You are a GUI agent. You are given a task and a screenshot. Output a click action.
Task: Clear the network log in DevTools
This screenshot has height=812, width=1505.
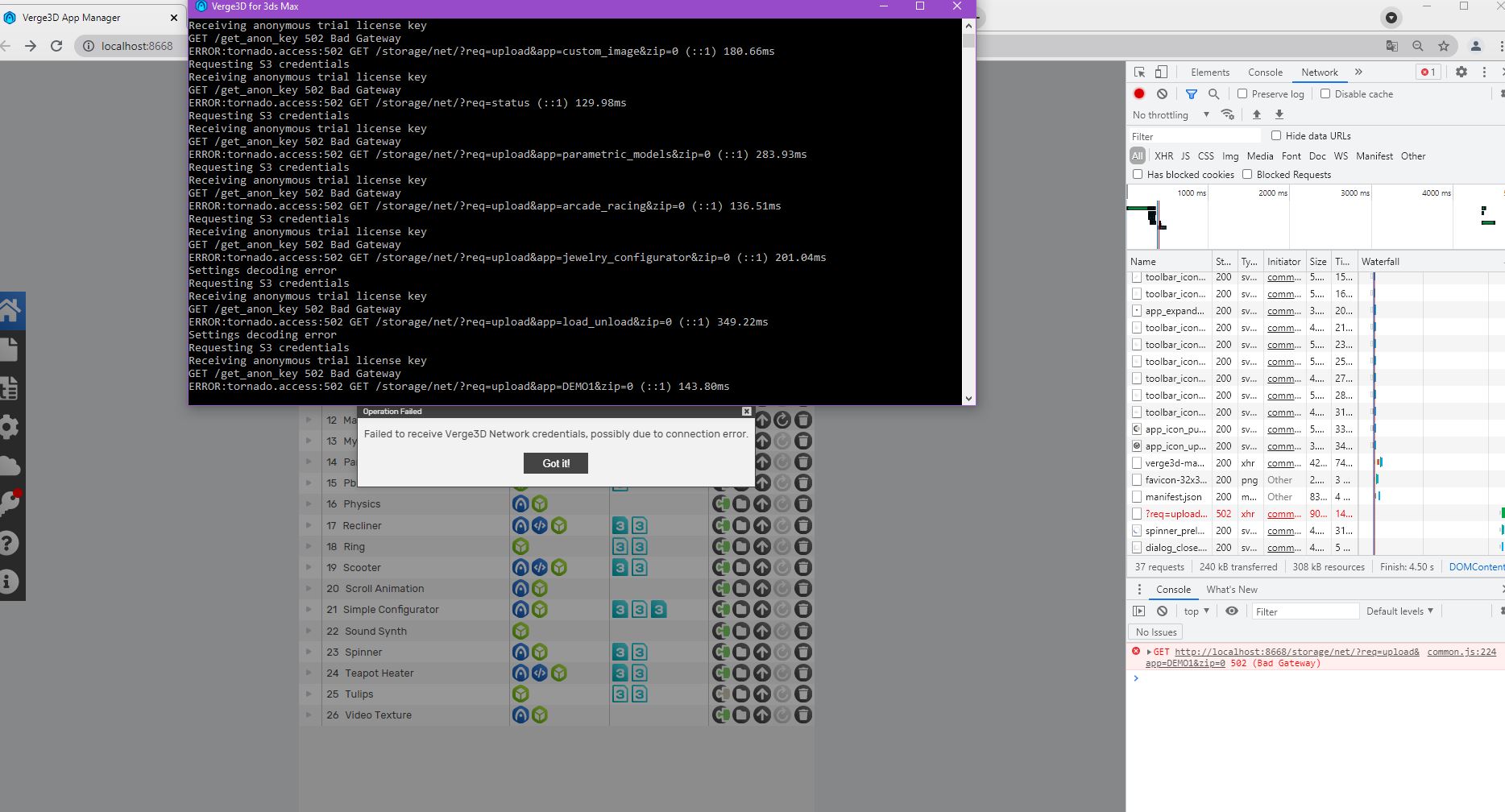pyautogui.click(x=1162, y=93)
